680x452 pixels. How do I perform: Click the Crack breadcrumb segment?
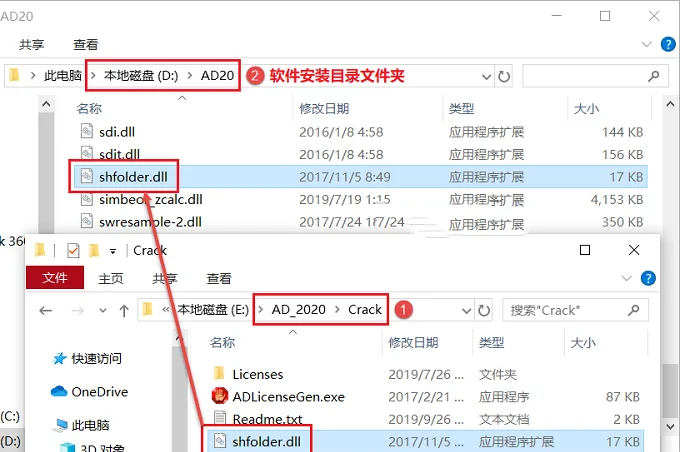click(365, 310)
